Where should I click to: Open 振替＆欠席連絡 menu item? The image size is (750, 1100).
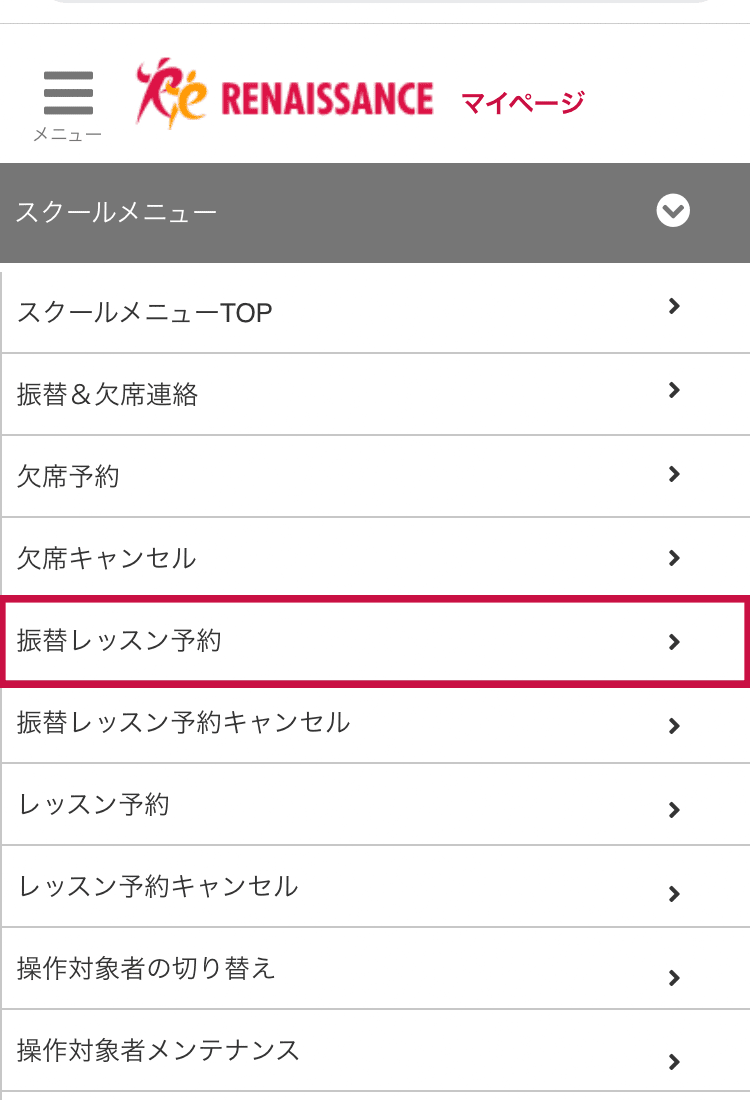(x=375, y=394)
